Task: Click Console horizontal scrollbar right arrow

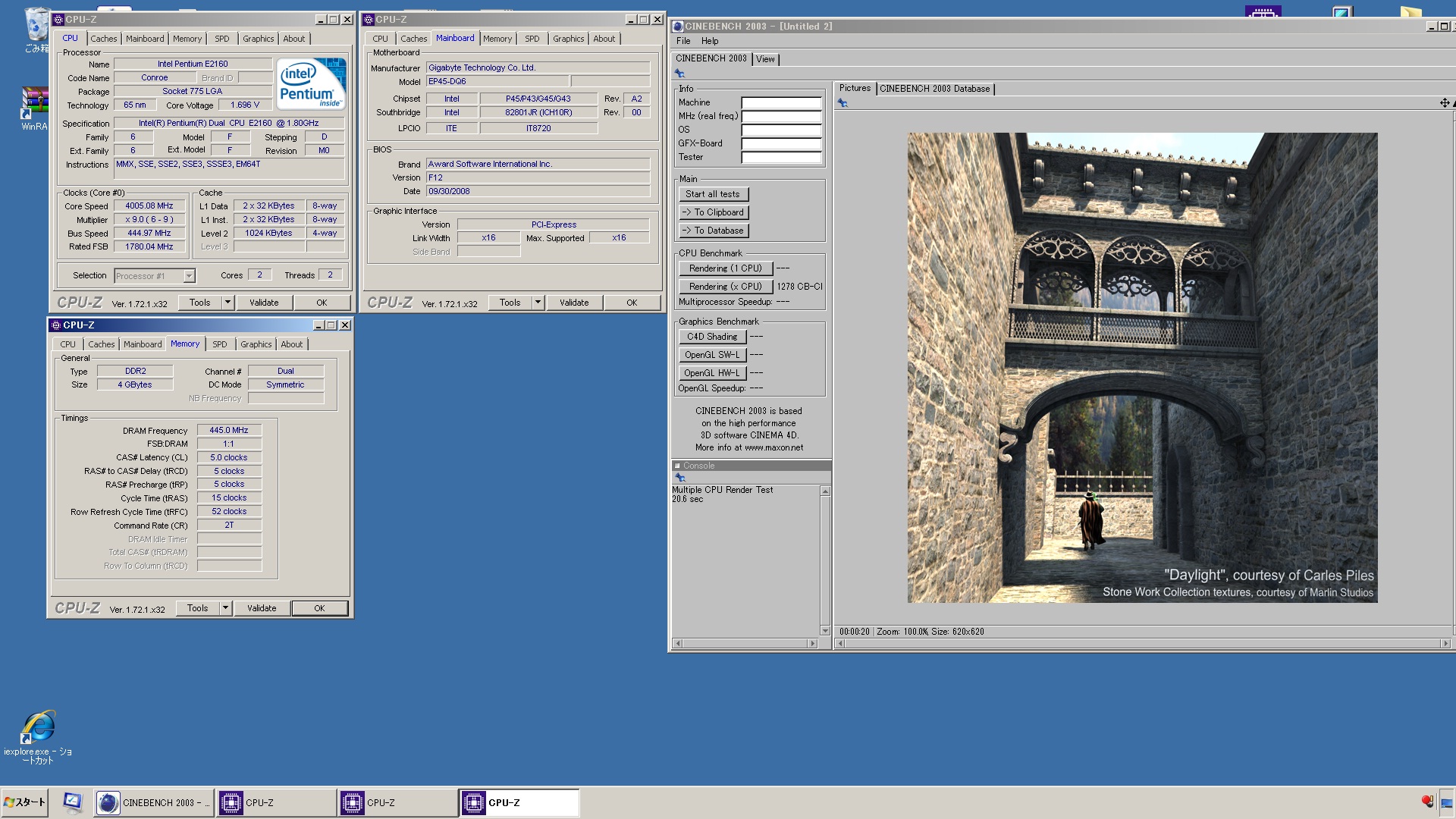Action: click(x=813, y=644)
